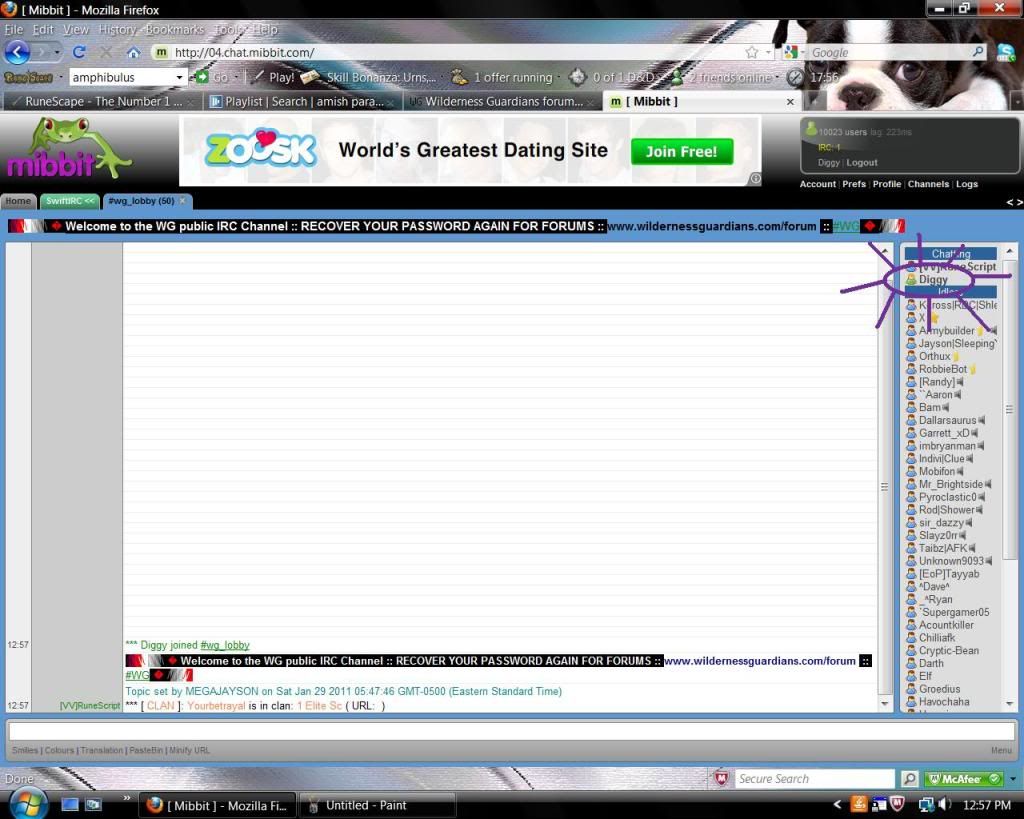
Task: Click the user icon beside RobbieBot
Action: (x=911, y=369)
